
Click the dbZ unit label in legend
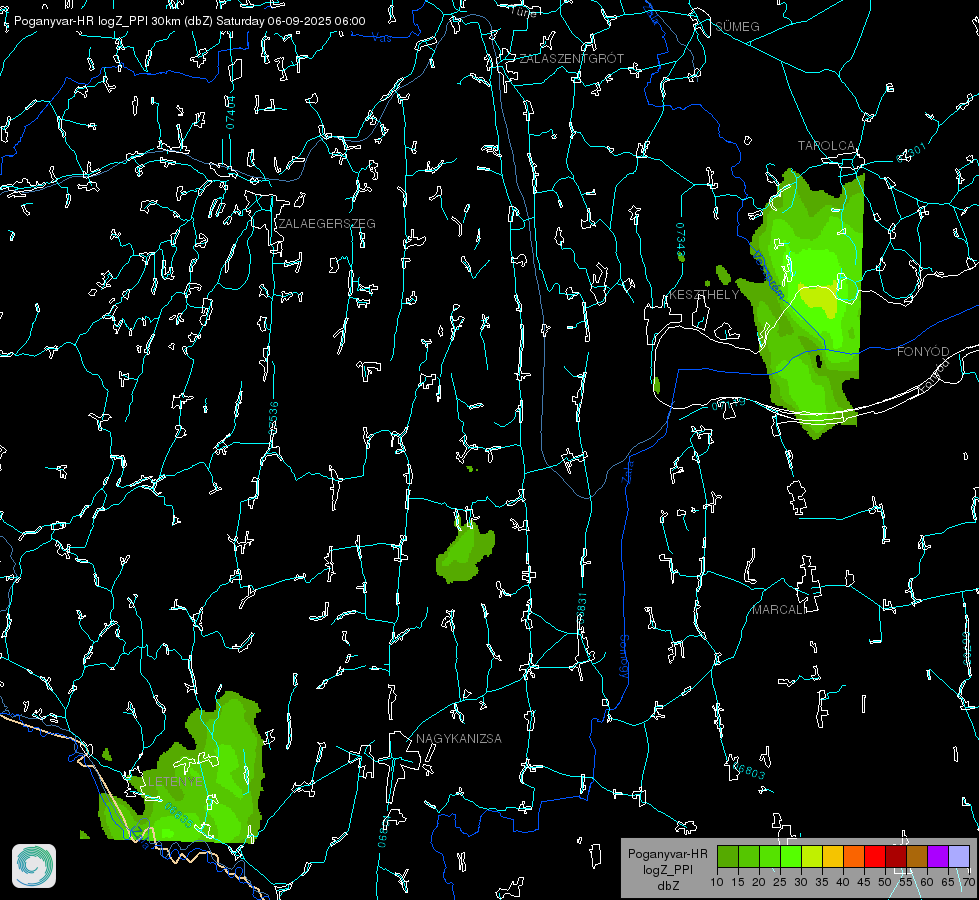pyautogui.click(x=667, y=886)
